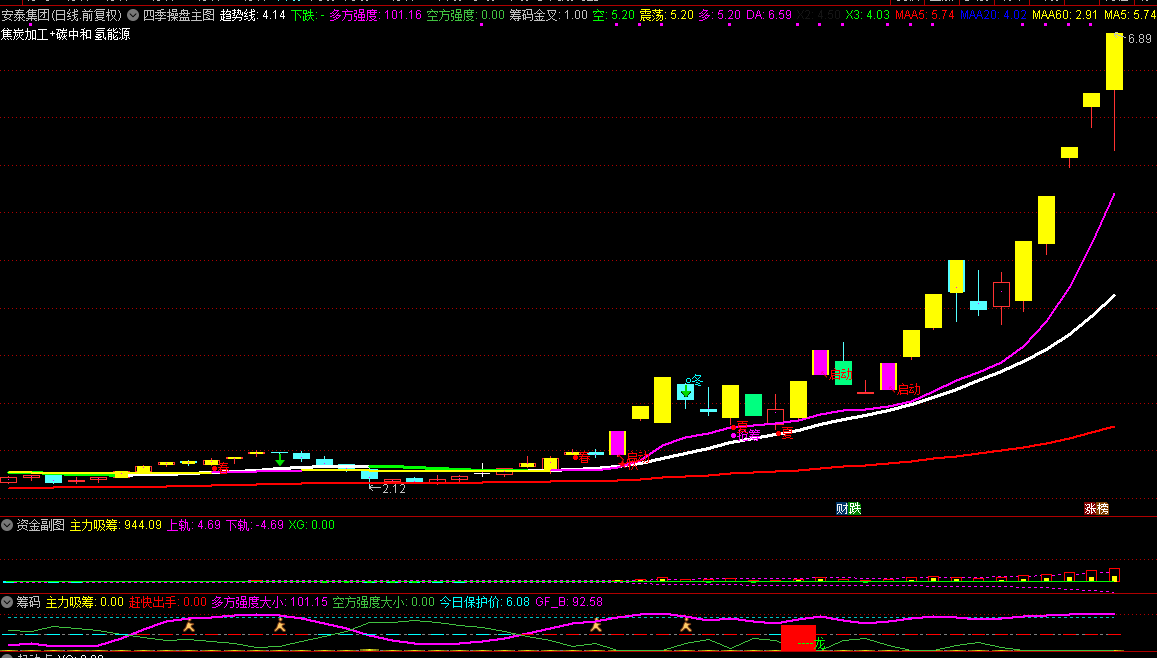Screen dimensions: 1157x658
Task: Click the fourth running-figure icon in 筹码 panel
Action: pyautogui.click(x=686, y=626)
